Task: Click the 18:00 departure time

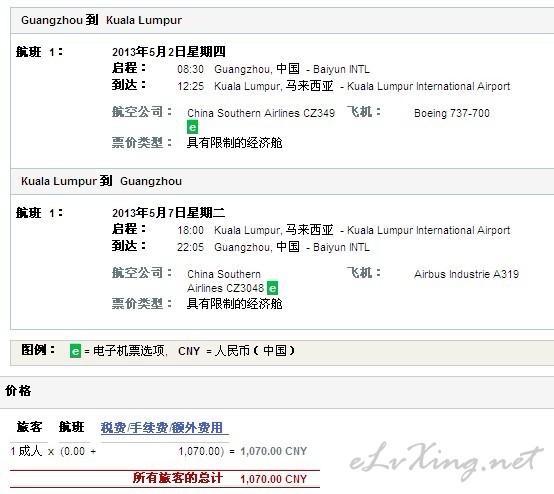Action: pos(190,230)
